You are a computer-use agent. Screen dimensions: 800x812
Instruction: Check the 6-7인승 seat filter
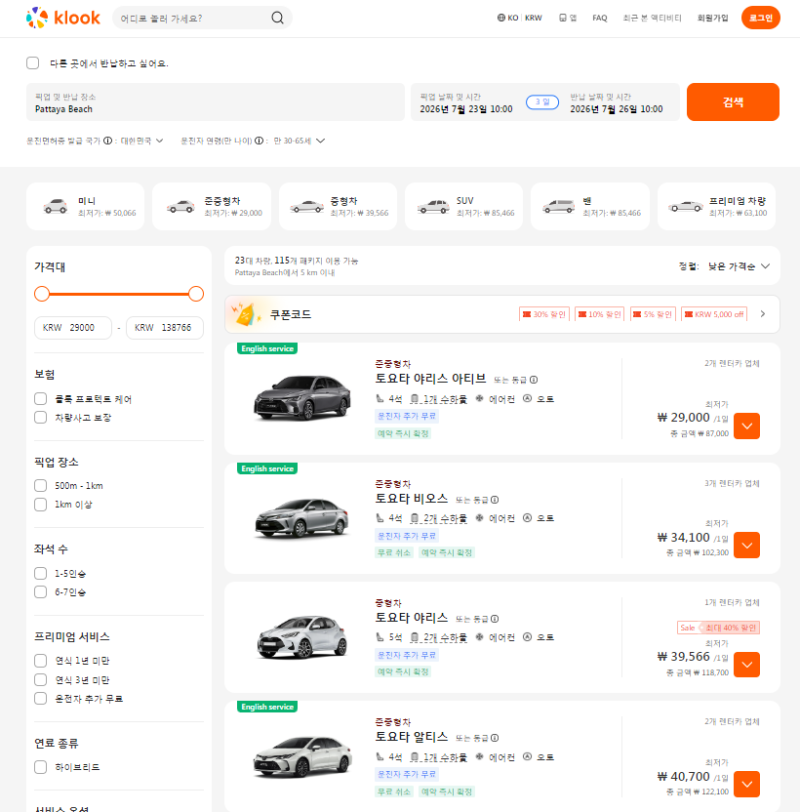pos(40,592)
